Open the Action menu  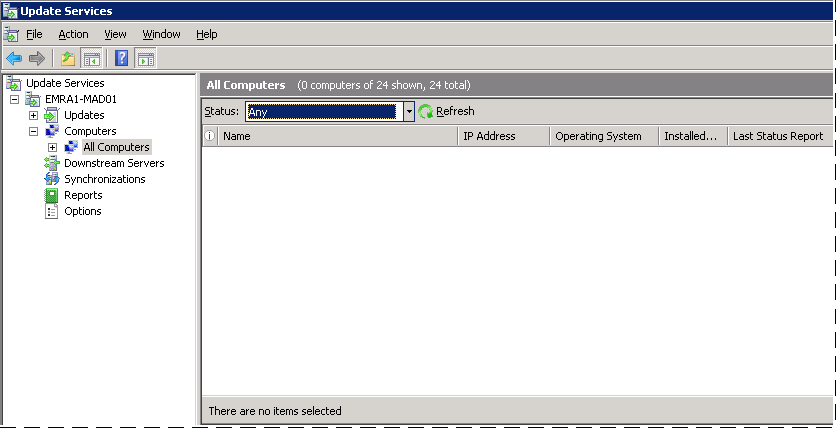[73, 34]
